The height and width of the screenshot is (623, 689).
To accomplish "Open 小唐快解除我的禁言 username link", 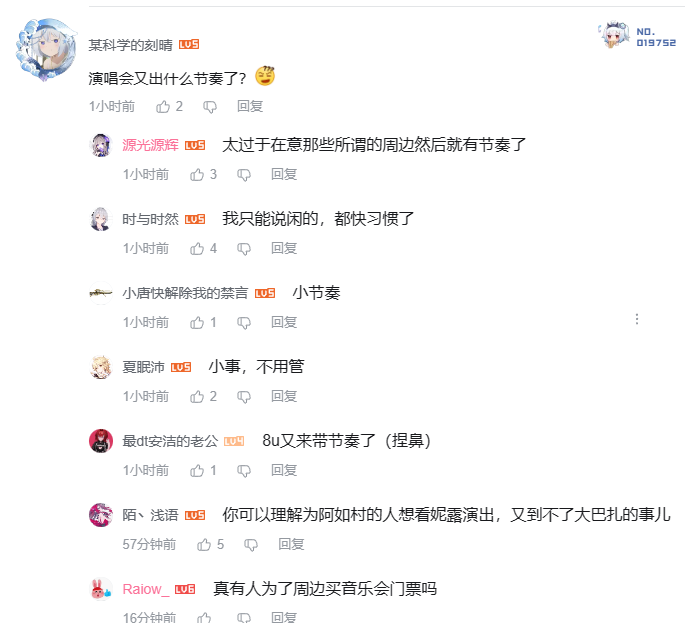I will click(x=185, y=293).
